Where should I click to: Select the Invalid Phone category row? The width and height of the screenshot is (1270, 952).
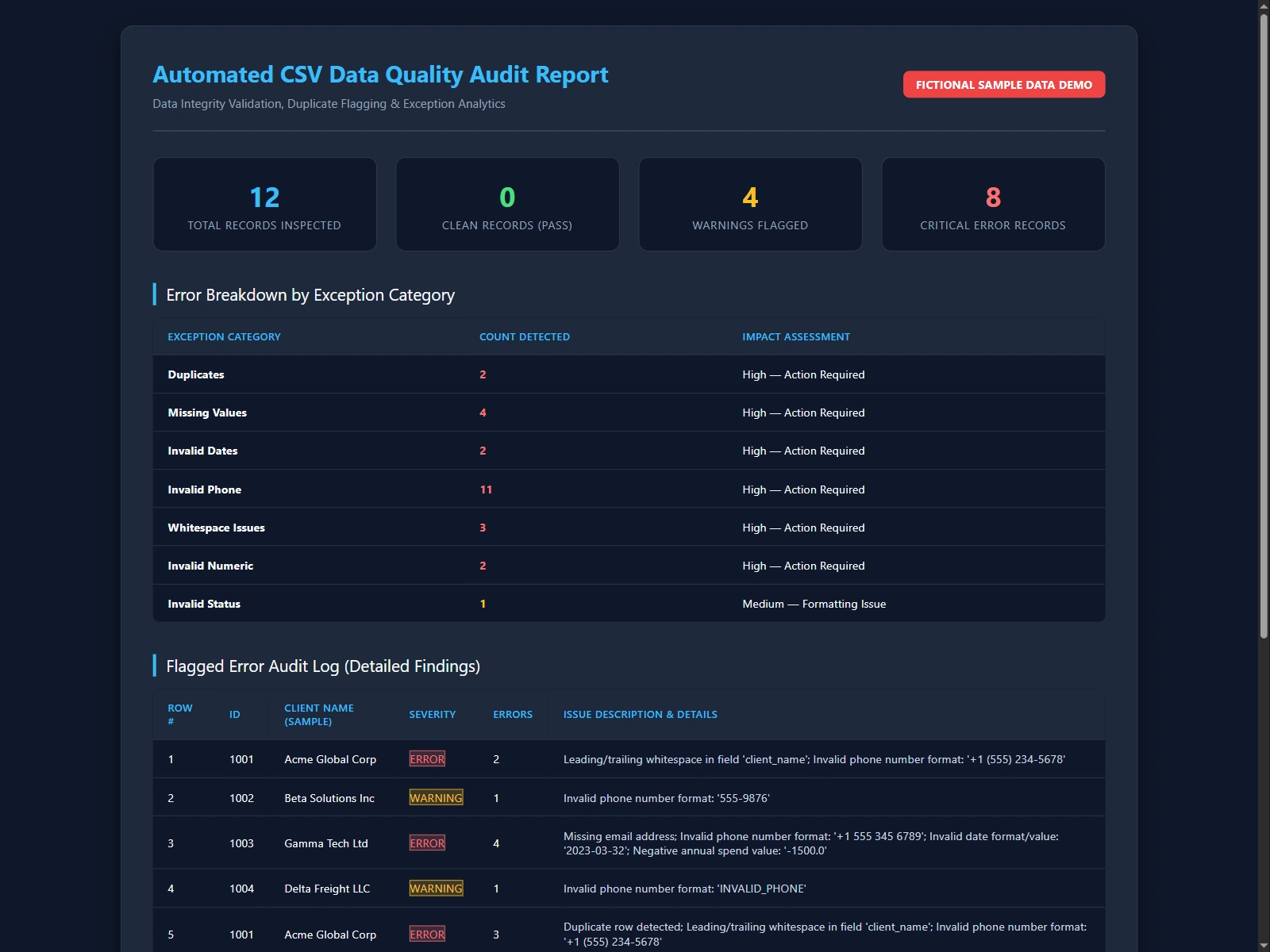coord(629,489)
